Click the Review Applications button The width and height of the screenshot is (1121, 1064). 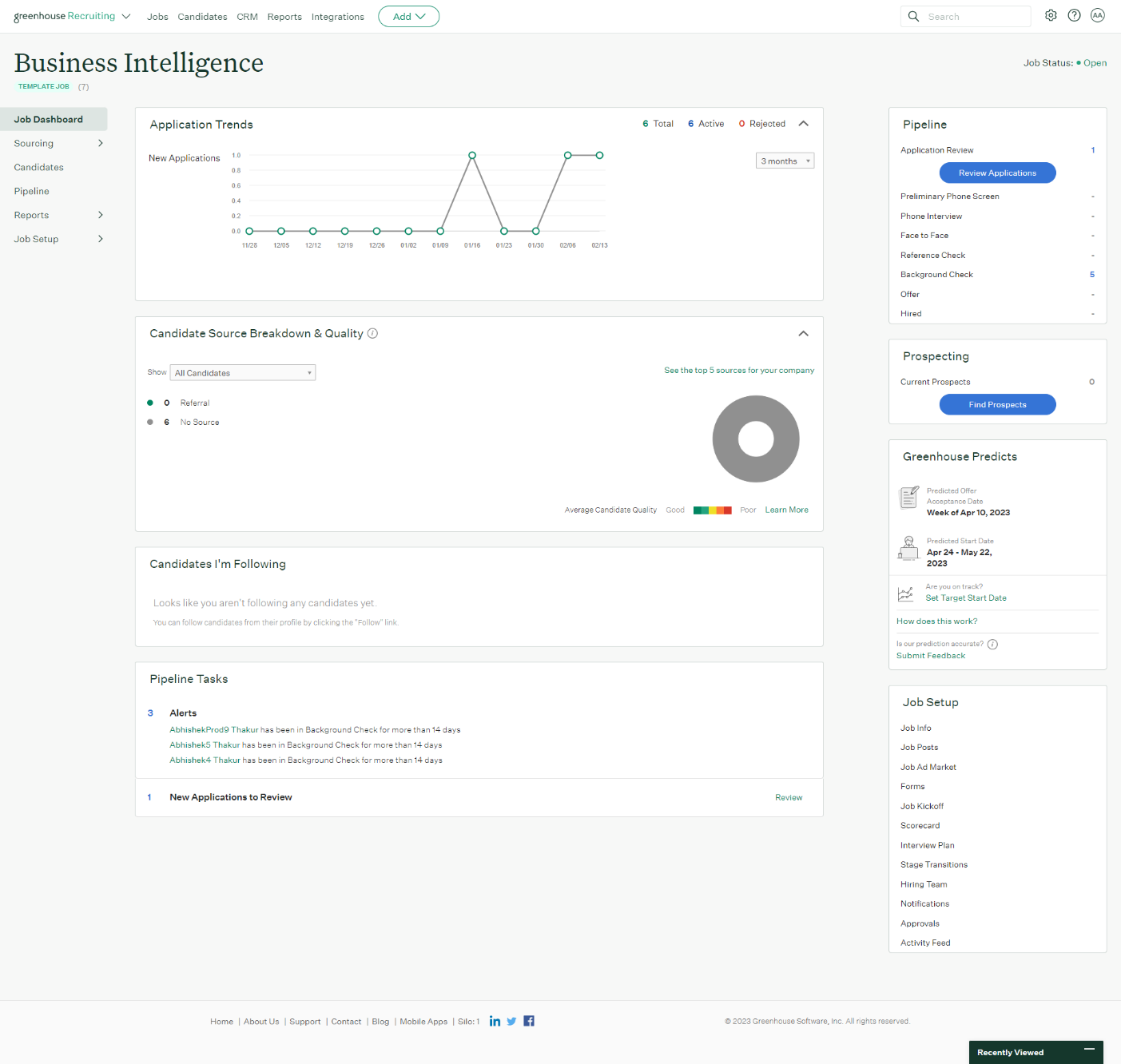(997, 173)
